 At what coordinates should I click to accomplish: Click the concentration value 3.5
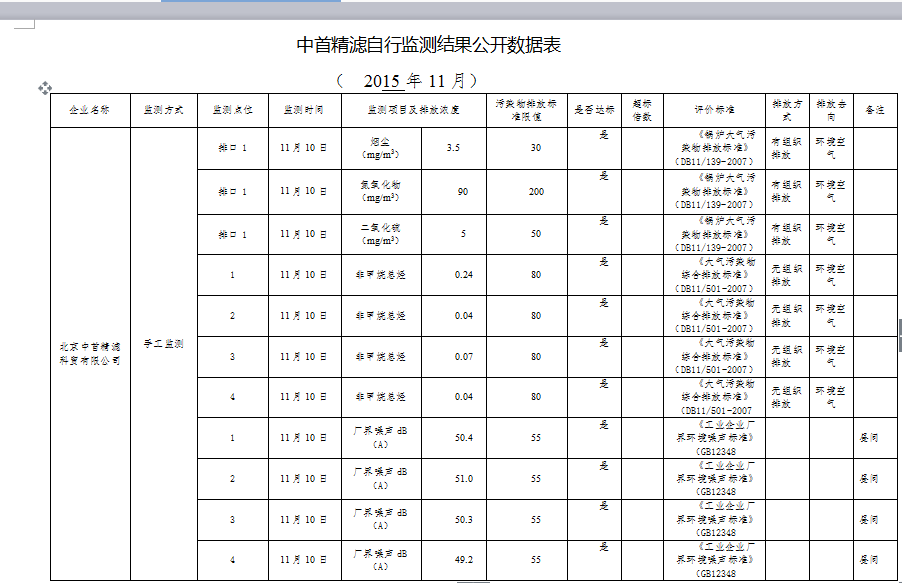[x=453, y=148]
